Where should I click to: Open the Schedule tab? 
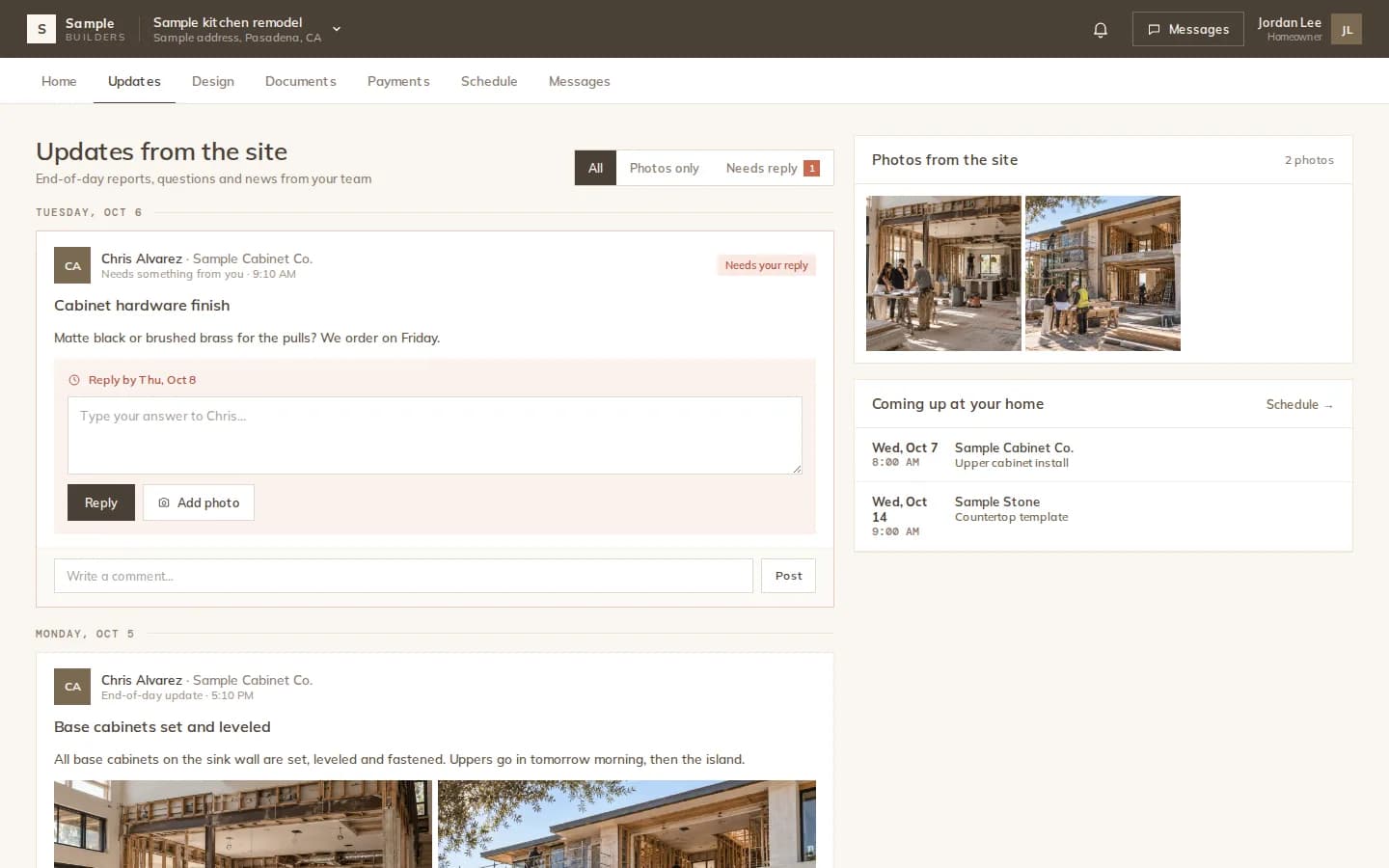coord(489,81)
